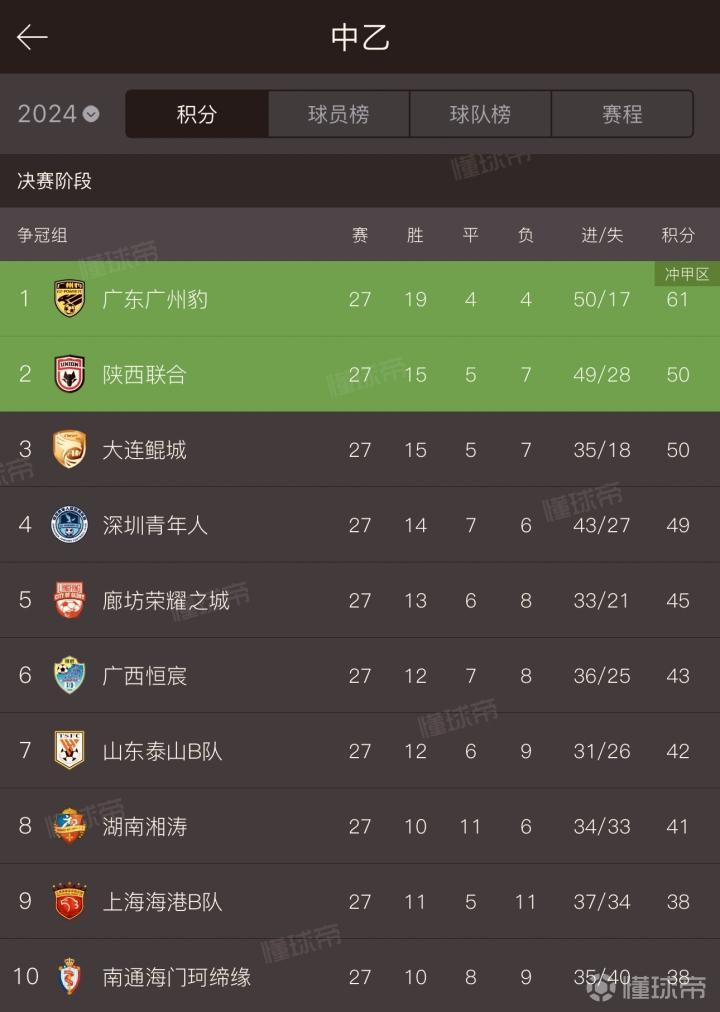
Task: Tap the 南通海门珂缔缘 team logo
Action: pyautogui.click(x=69, y=976)
